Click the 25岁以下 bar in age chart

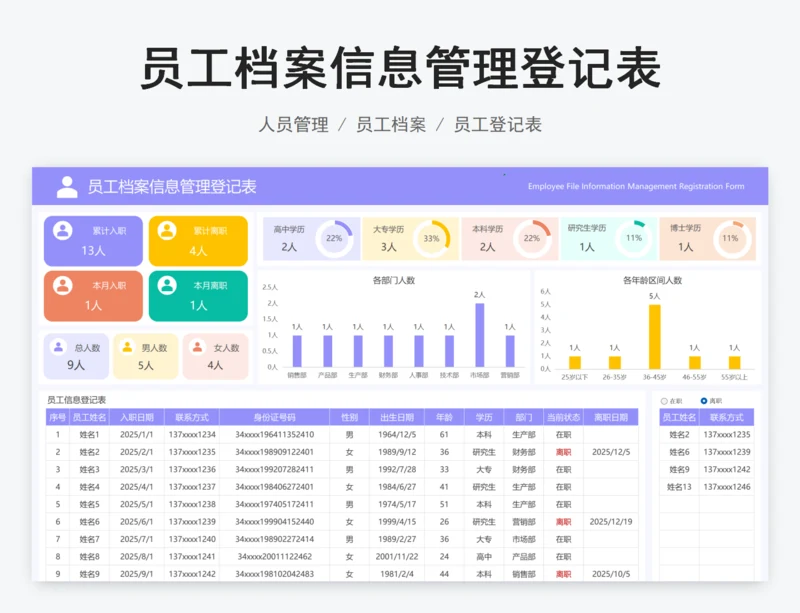tap(575, 362)
